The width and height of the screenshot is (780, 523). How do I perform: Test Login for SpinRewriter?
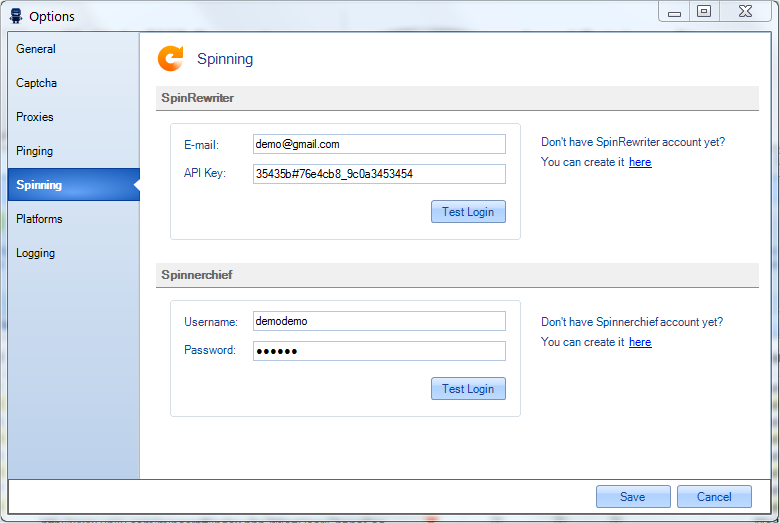click(468, 211)
